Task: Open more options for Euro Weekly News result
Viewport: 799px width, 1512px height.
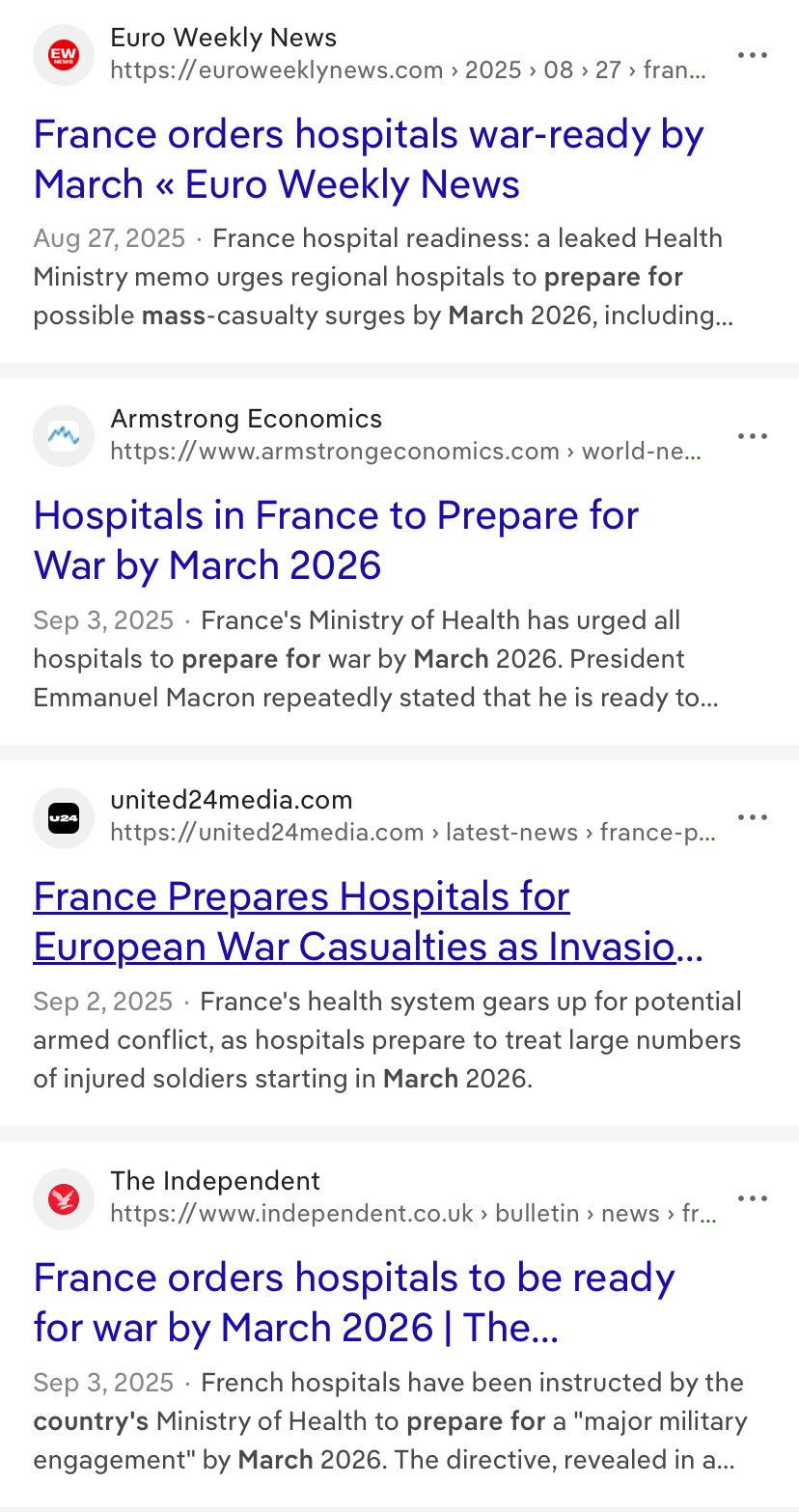Action: click(752, 55)
